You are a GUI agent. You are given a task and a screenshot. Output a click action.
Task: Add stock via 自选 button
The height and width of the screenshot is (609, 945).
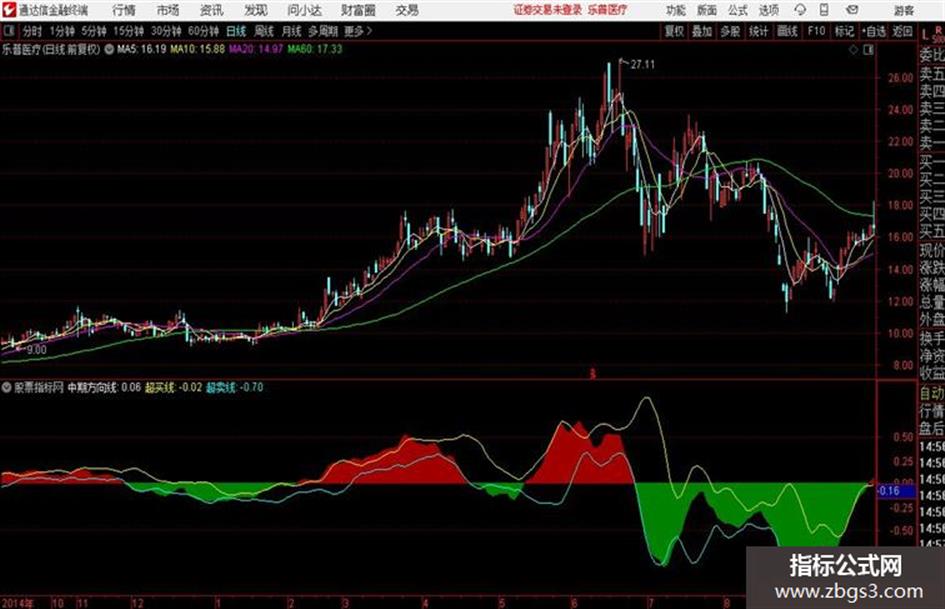[x=874, y=31]
